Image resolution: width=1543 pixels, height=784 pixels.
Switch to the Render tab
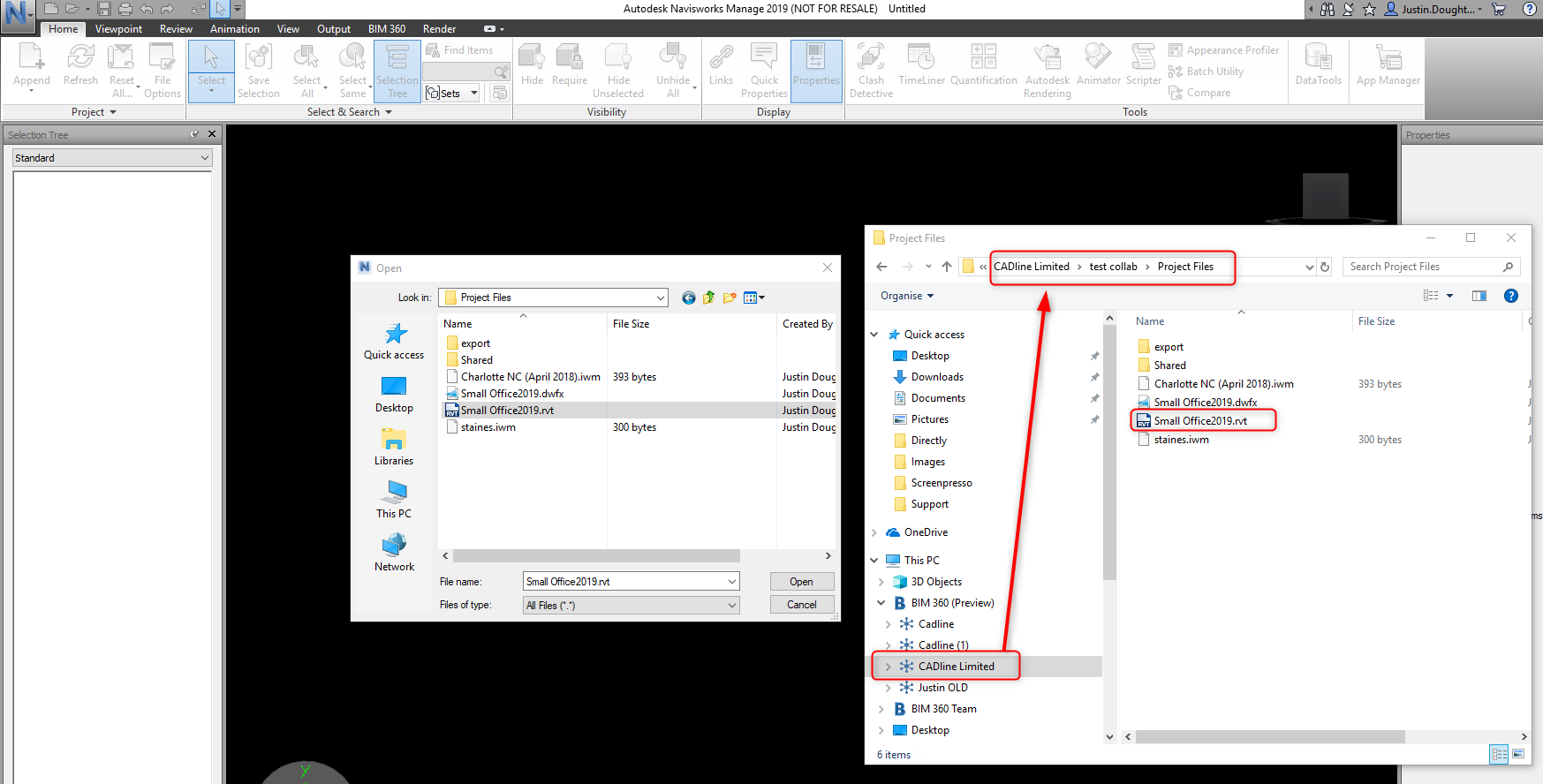coord(440,29)
